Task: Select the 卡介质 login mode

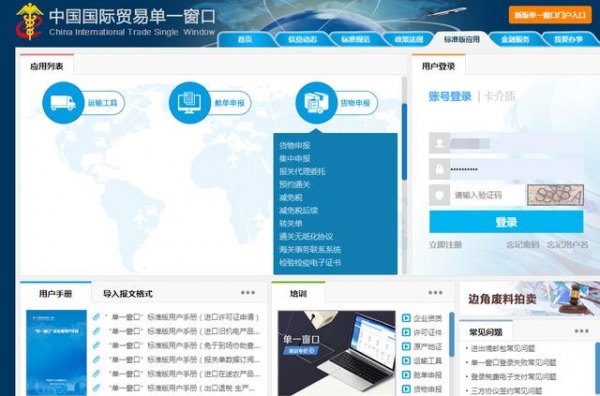Action: tap(499, 96)
